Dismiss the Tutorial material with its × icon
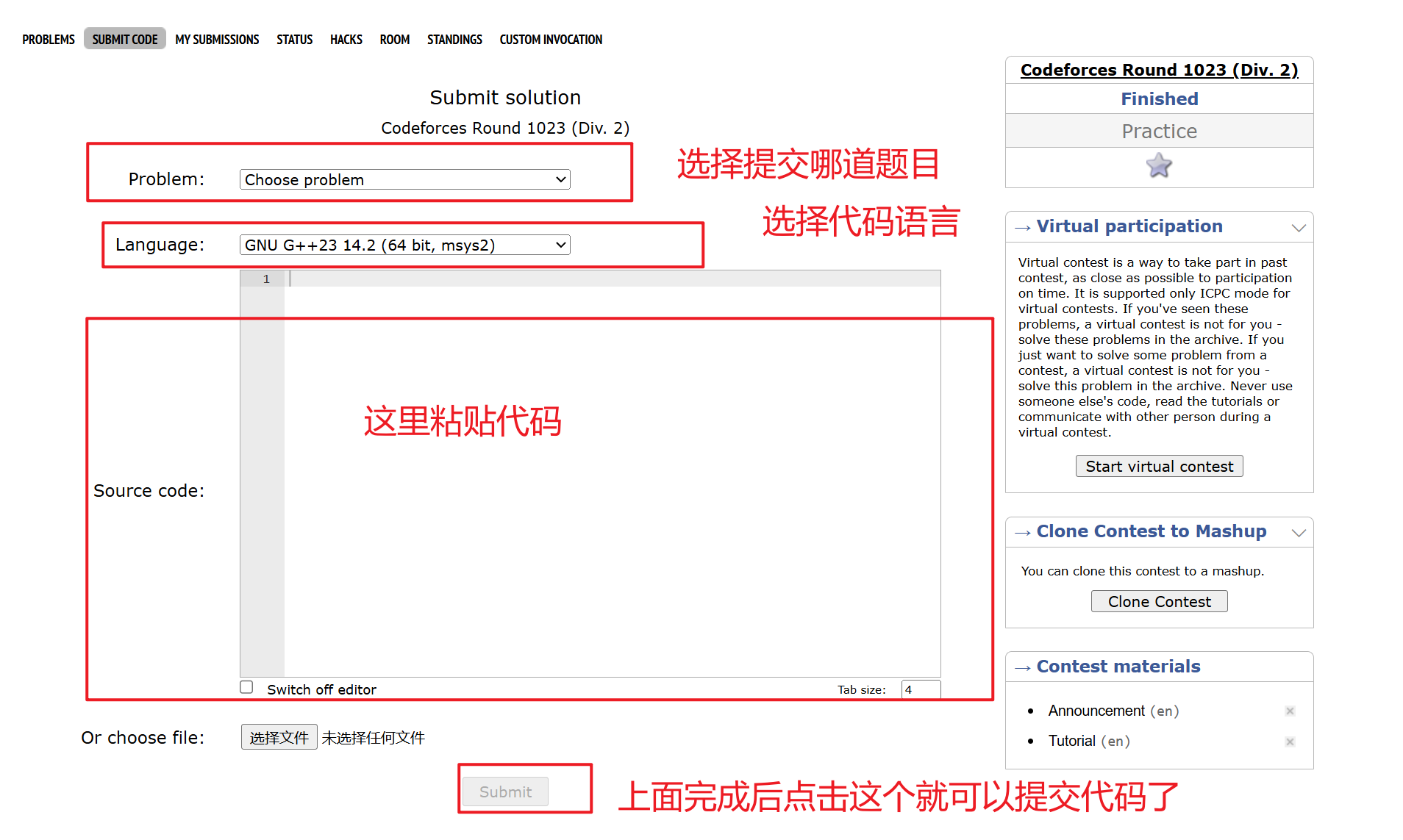Viewport: 1403px width, 840px height. [1290, 742]
